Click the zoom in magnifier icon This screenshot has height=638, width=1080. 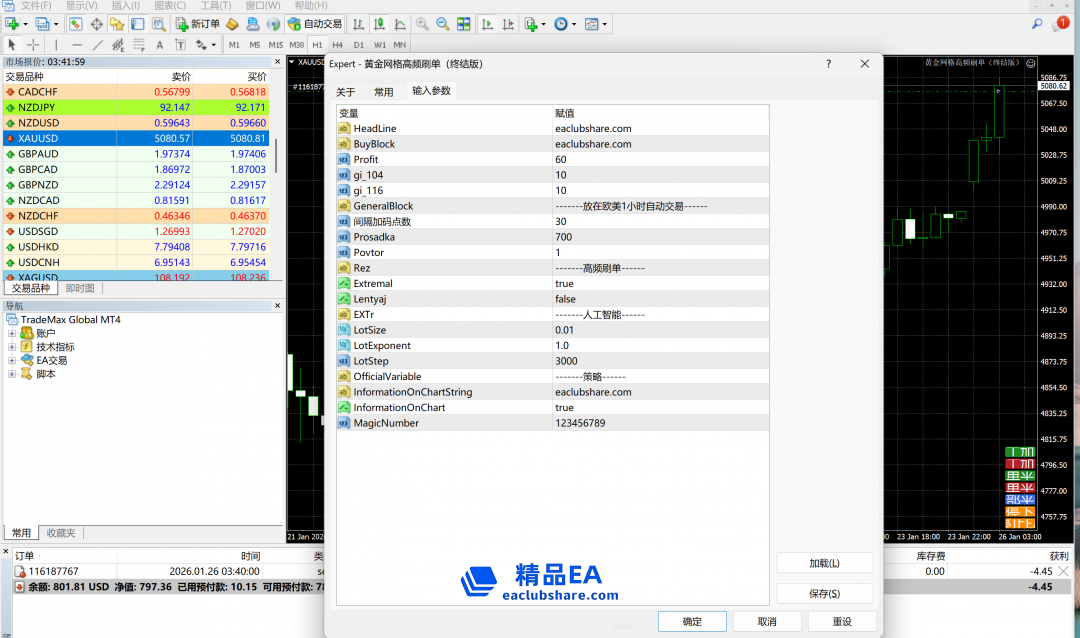tap(422, 24)
